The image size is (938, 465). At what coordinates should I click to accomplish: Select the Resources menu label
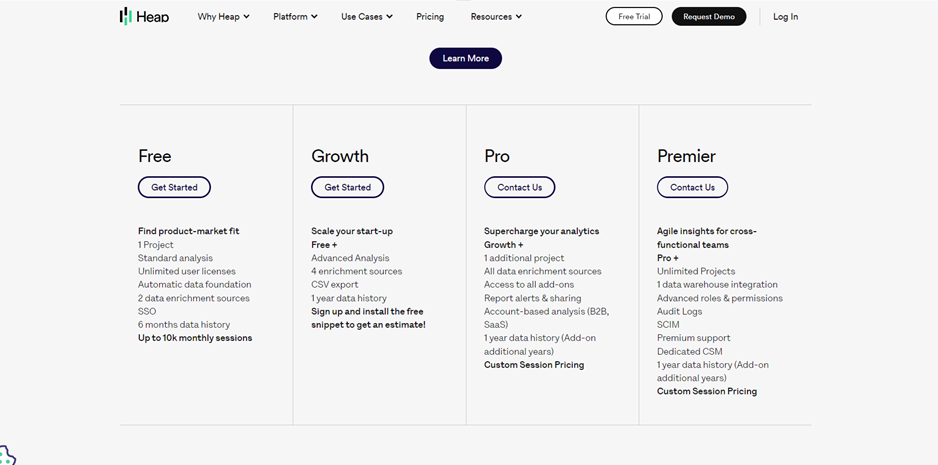(x=491, y=17)
